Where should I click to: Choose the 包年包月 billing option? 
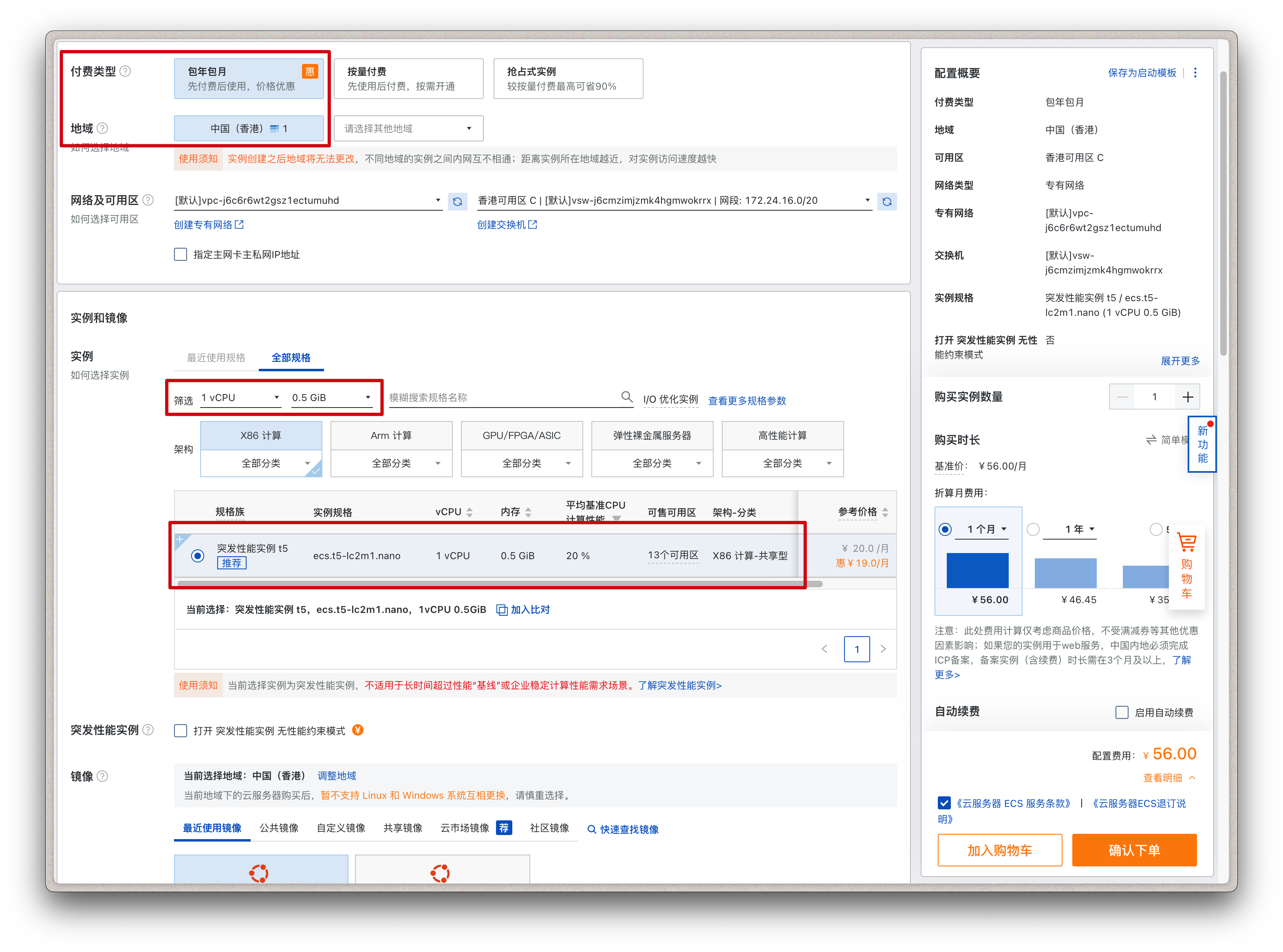tap(249, 78)
